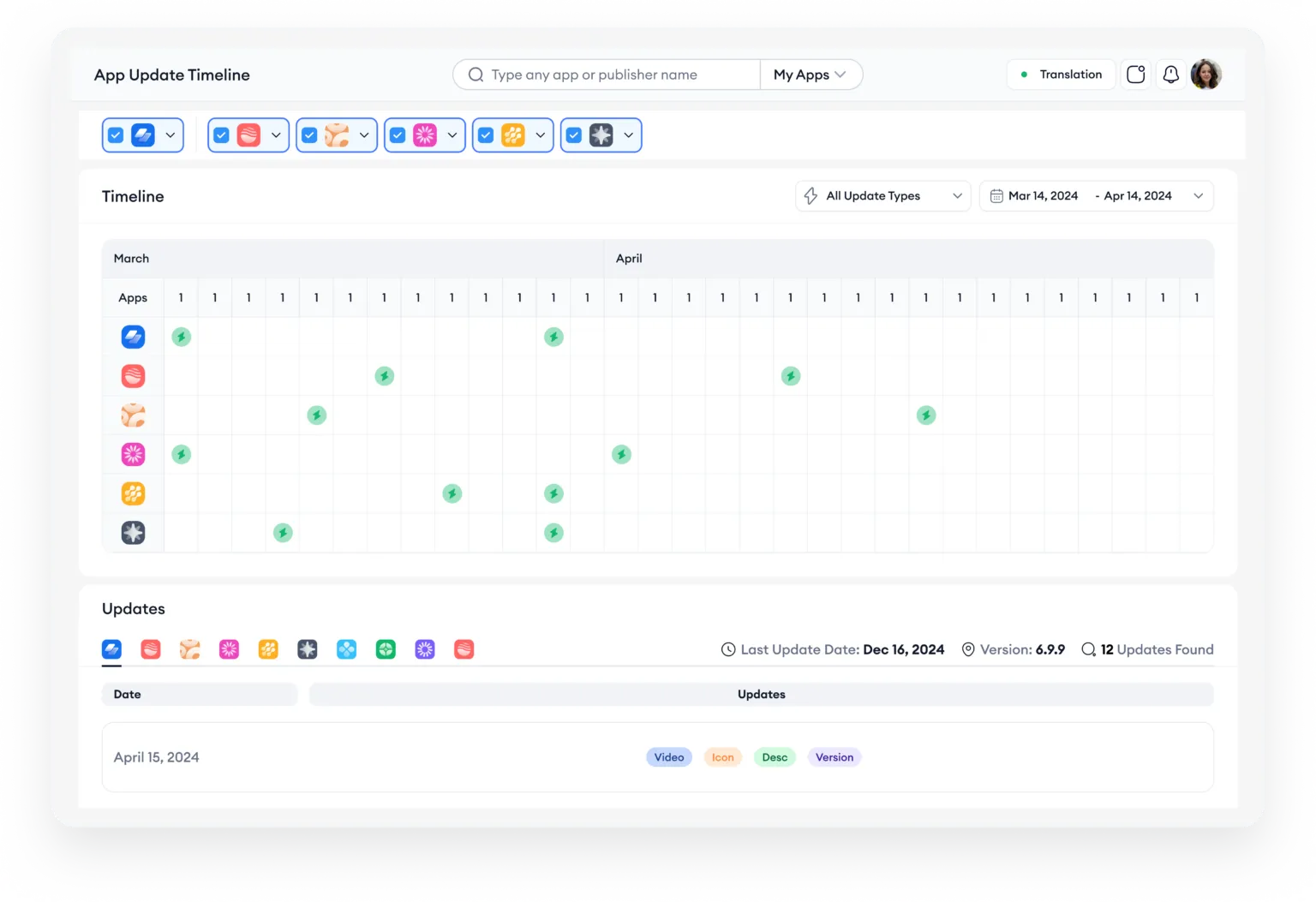Expand the pink flower app filter chevron

[452, 135]
